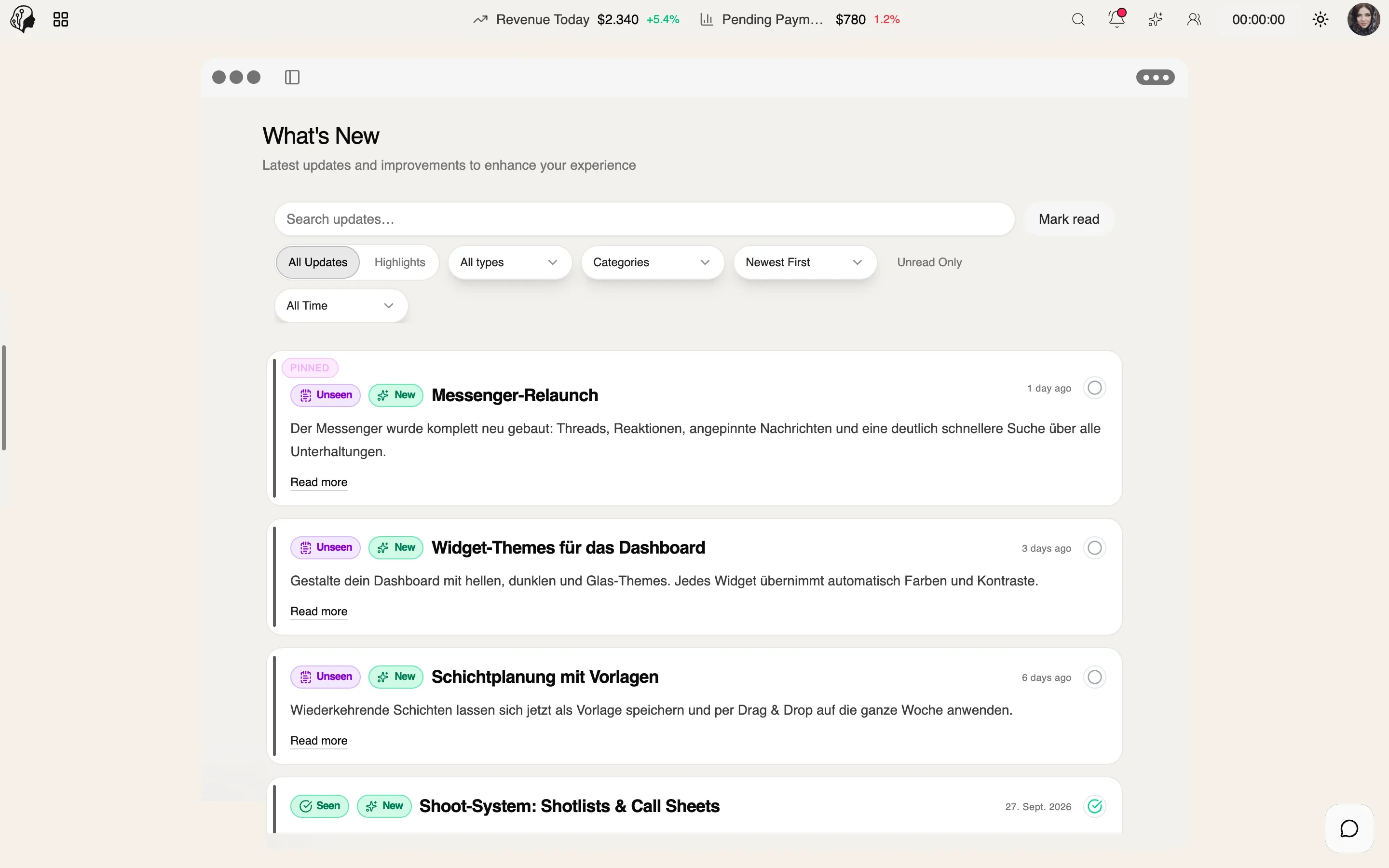Enable the Unread Only filter
1389x868 pixels.
point(929,262)
